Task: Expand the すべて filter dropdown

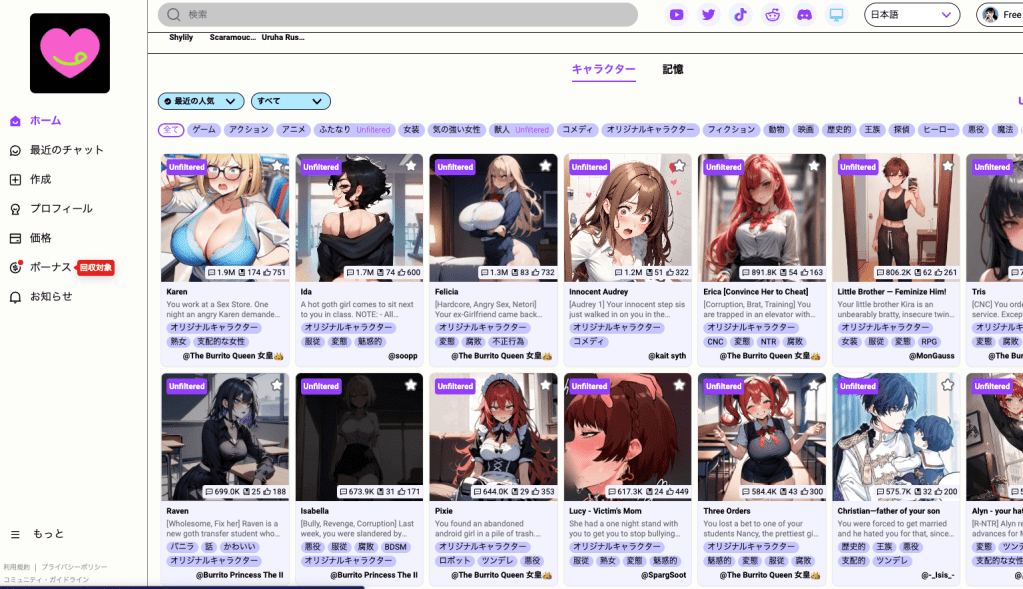Action: click(x=290, y=101)
